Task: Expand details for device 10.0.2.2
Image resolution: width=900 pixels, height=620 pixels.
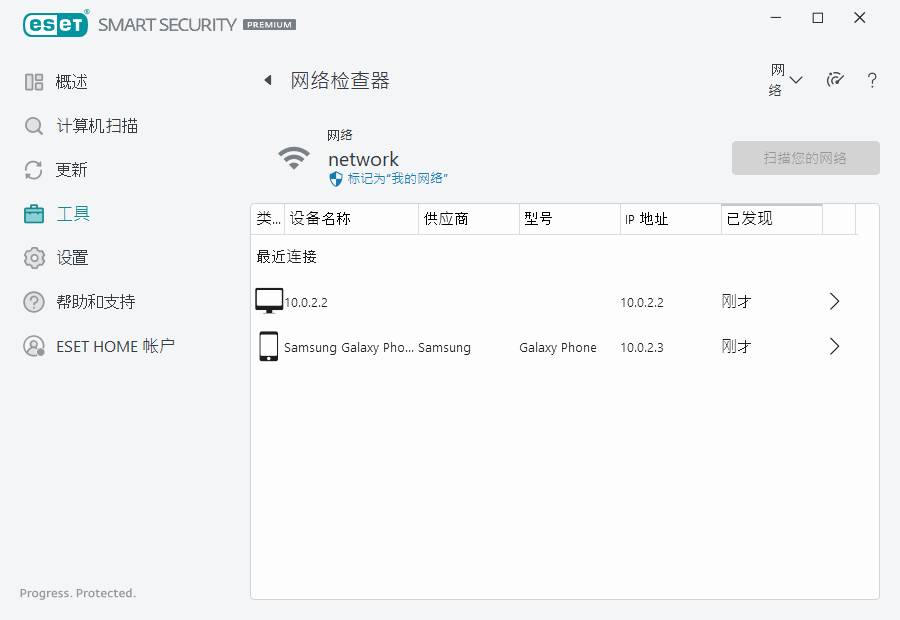Action: tap(835, 301)
